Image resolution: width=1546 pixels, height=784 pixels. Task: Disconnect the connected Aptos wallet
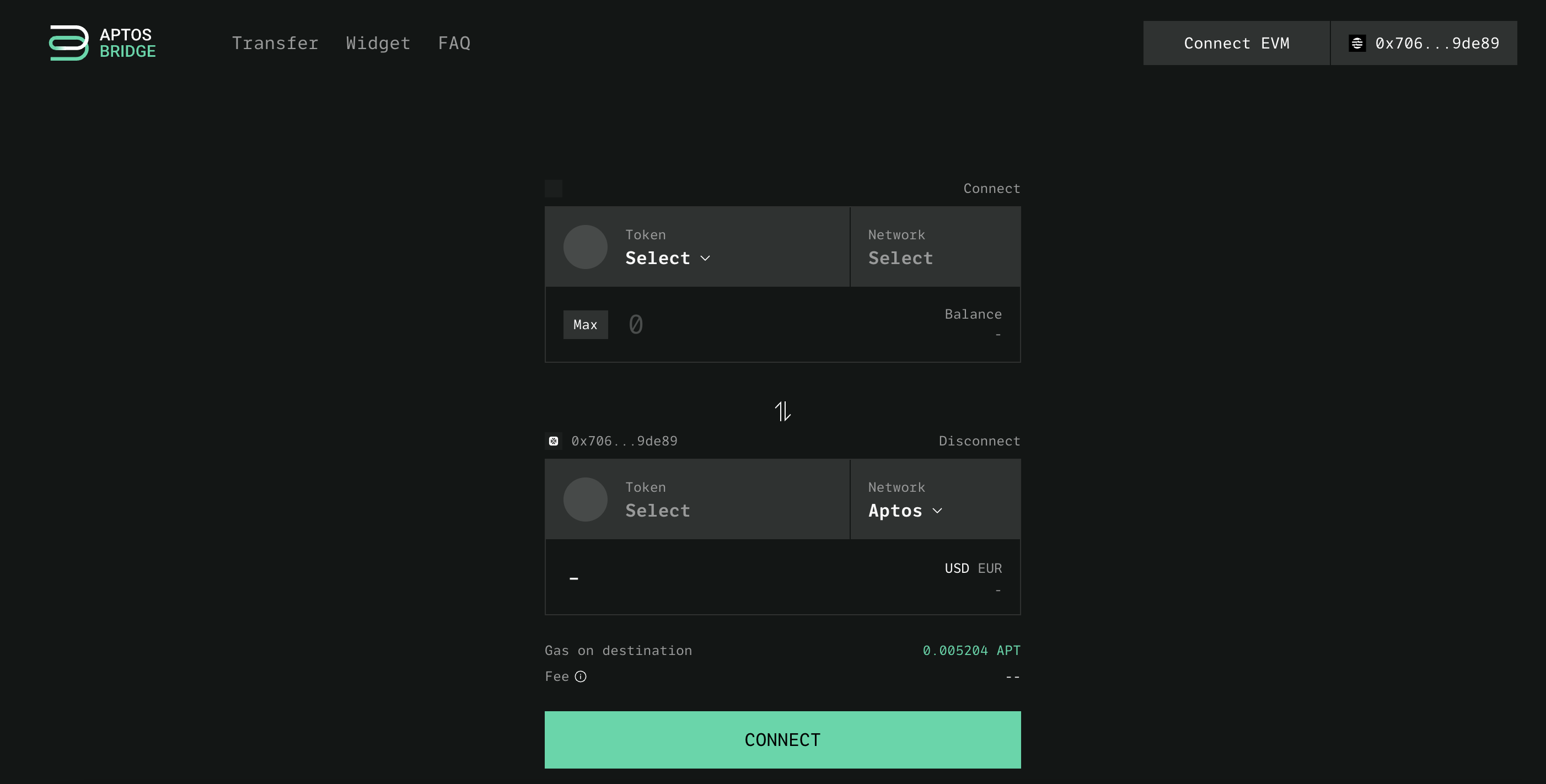(979, 441)
